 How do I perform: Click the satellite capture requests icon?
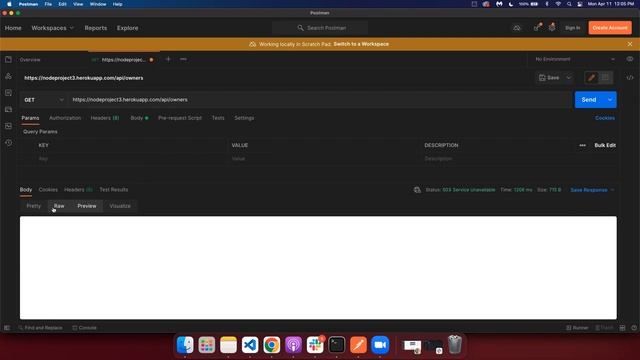tap(538, 27)
